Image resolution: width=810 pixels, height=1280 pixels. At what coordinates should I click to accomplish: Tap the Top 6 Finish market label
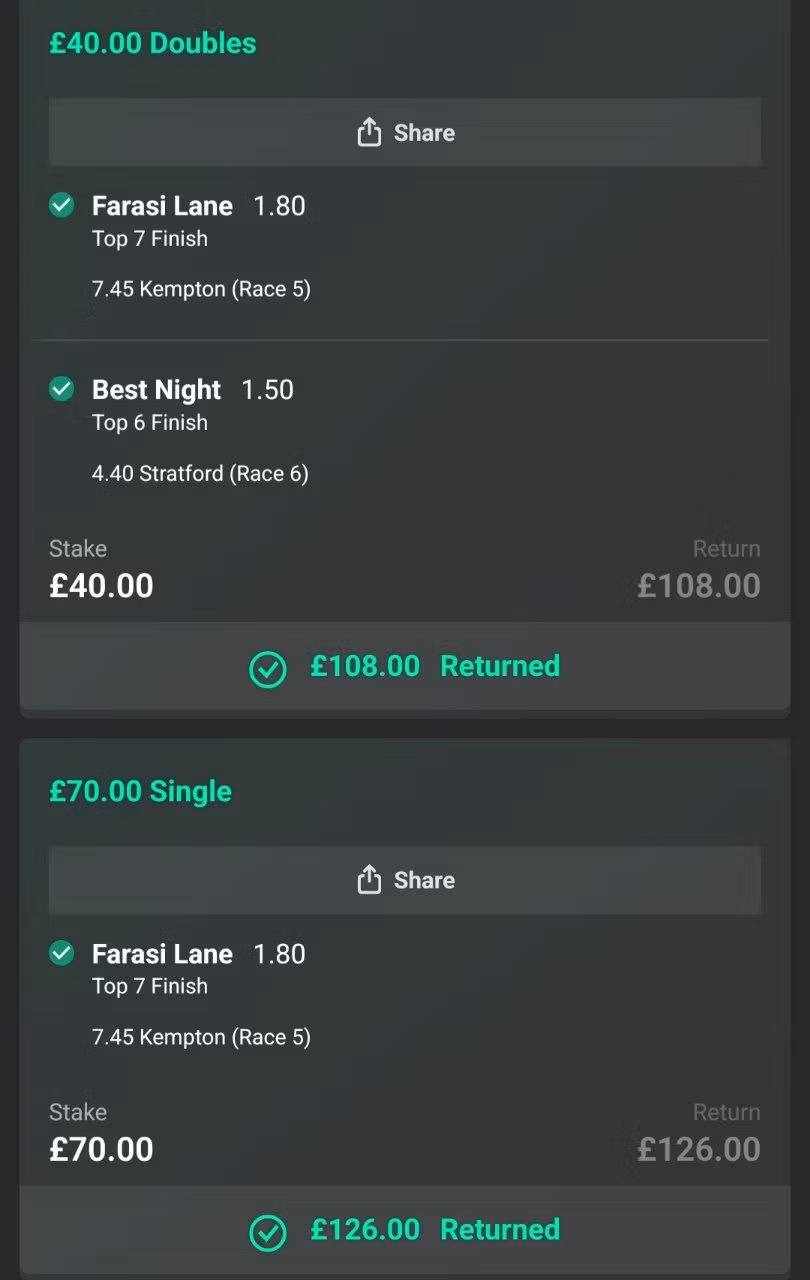tap(150, 423)
